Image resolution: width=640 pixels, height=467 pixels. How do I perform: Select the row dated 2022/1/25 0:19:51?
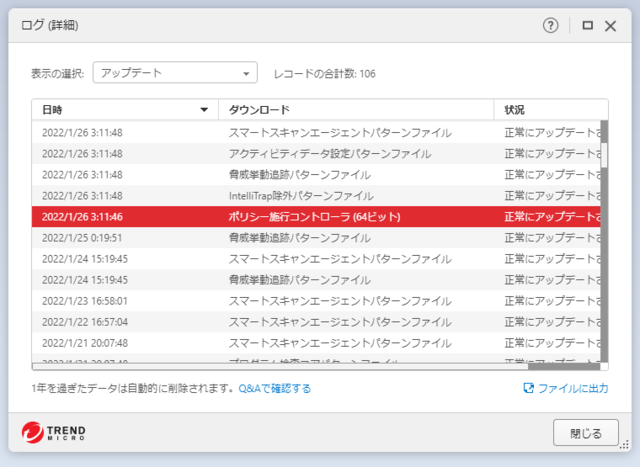[316, 238]
